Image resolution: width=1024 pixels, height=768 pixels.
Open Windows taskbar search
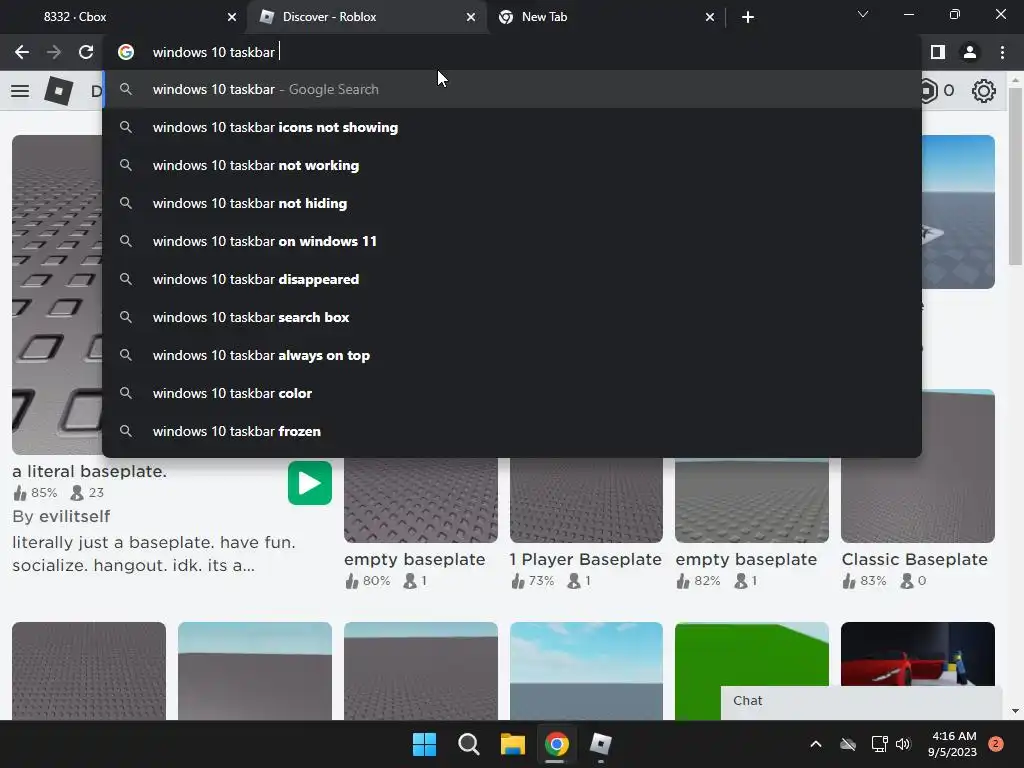click(468, 744)
